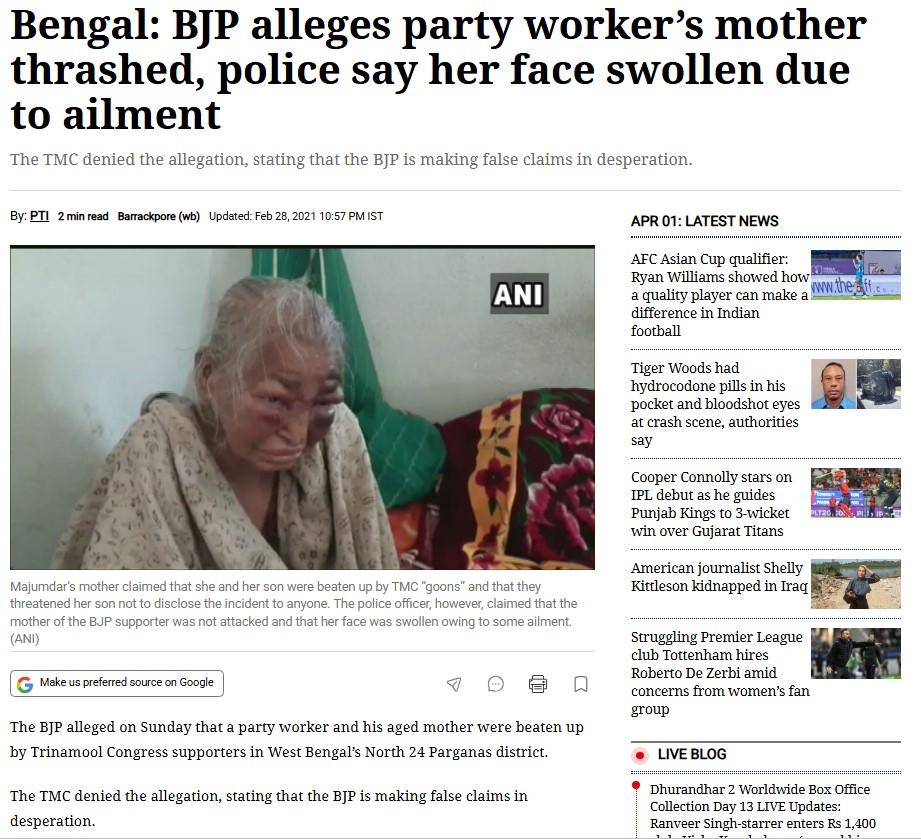921x839 pixels.
Task: Click the Tiger Woods story thumbnail
Action: [x=856, y=384]
